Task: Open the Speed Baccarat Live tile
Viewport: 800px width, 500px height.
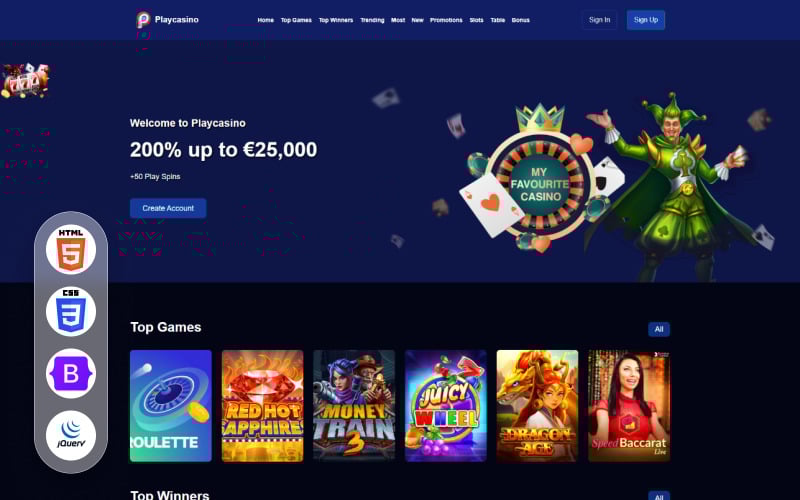Action: pos(629,406)
